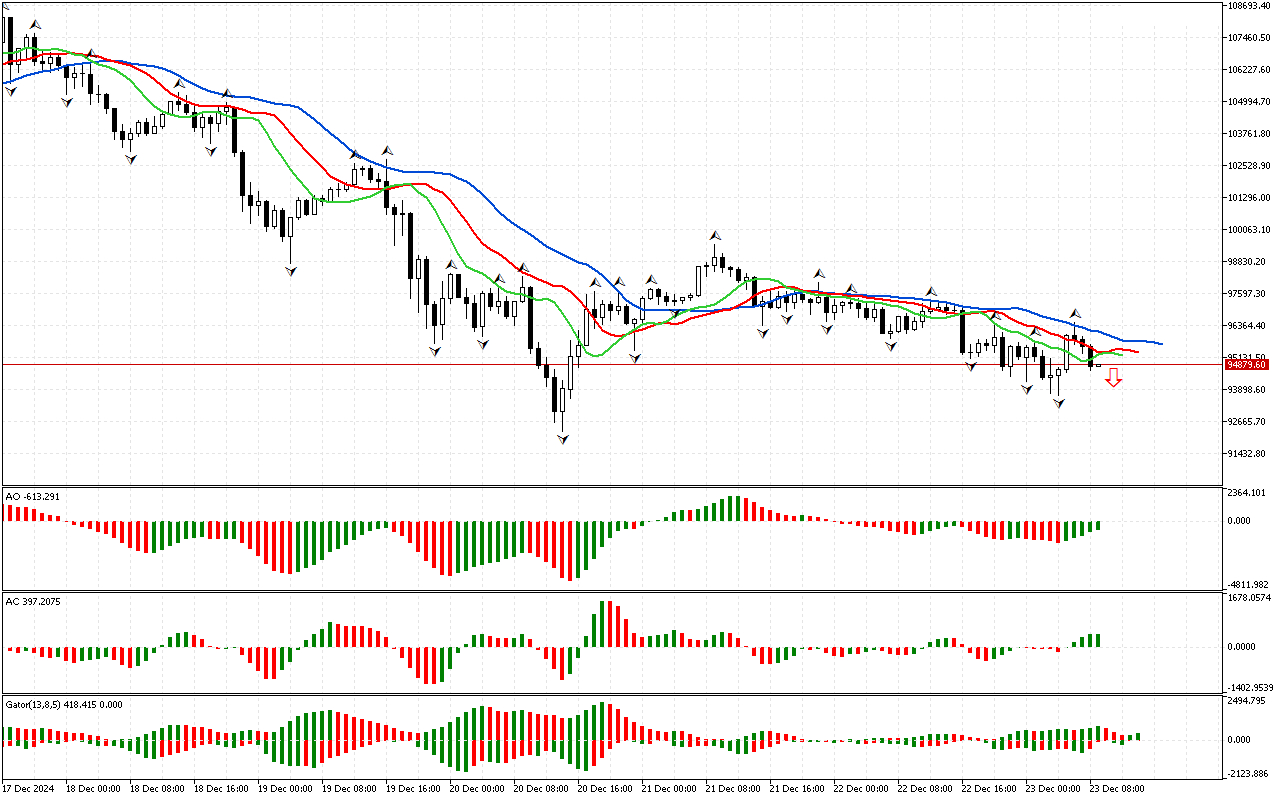Click the AC 397.2075 indicator label
This screenshot has width=1280, height=800.
pyautogui.click(x=33, y=602)
